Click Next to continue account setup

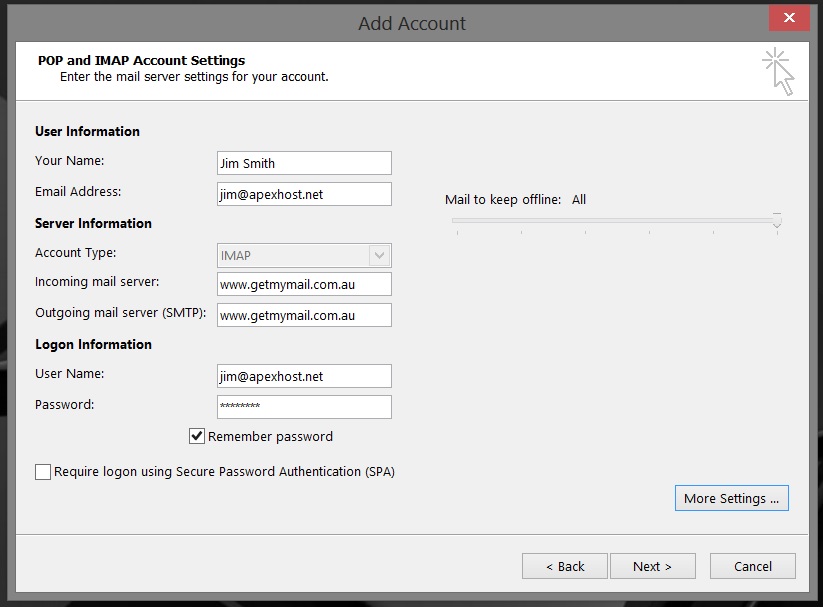652,565
